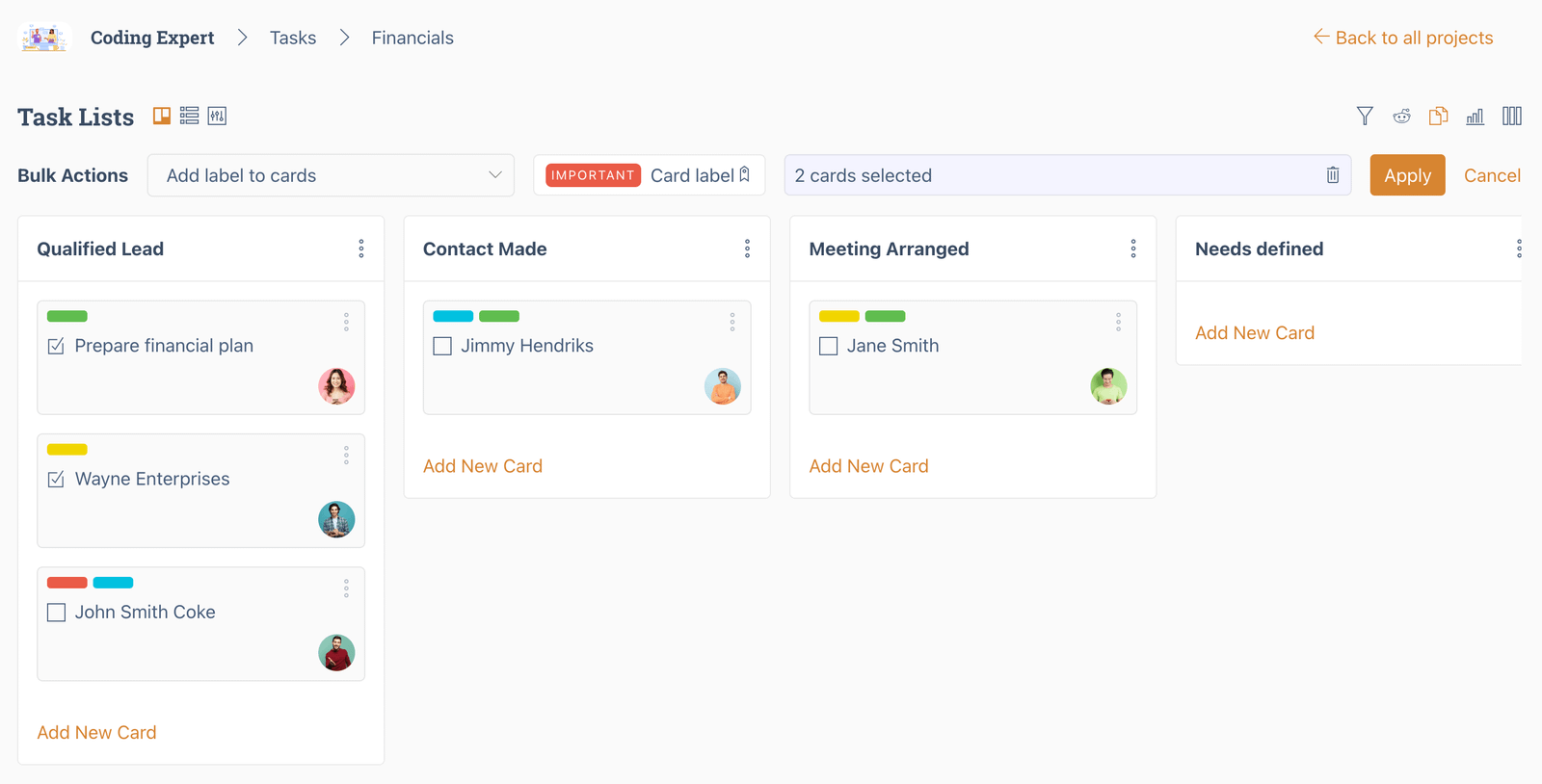Check the Jane Smith card checkbox

828,346
